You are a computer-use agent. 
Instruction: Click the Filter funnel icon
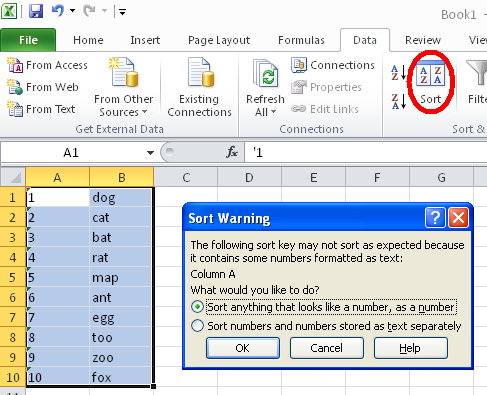pyautogui.click(x=477, y=72)
